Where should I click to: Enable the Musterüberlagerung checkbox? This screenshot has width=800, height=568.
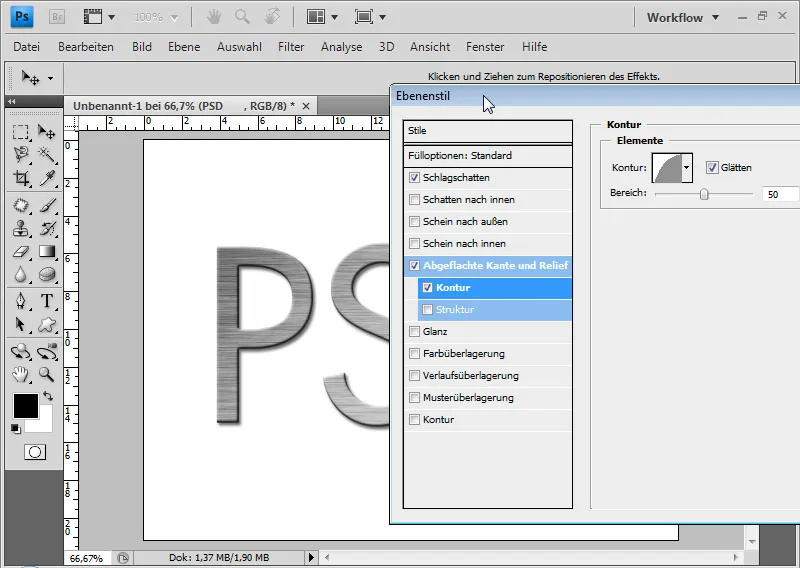[414, 398]
